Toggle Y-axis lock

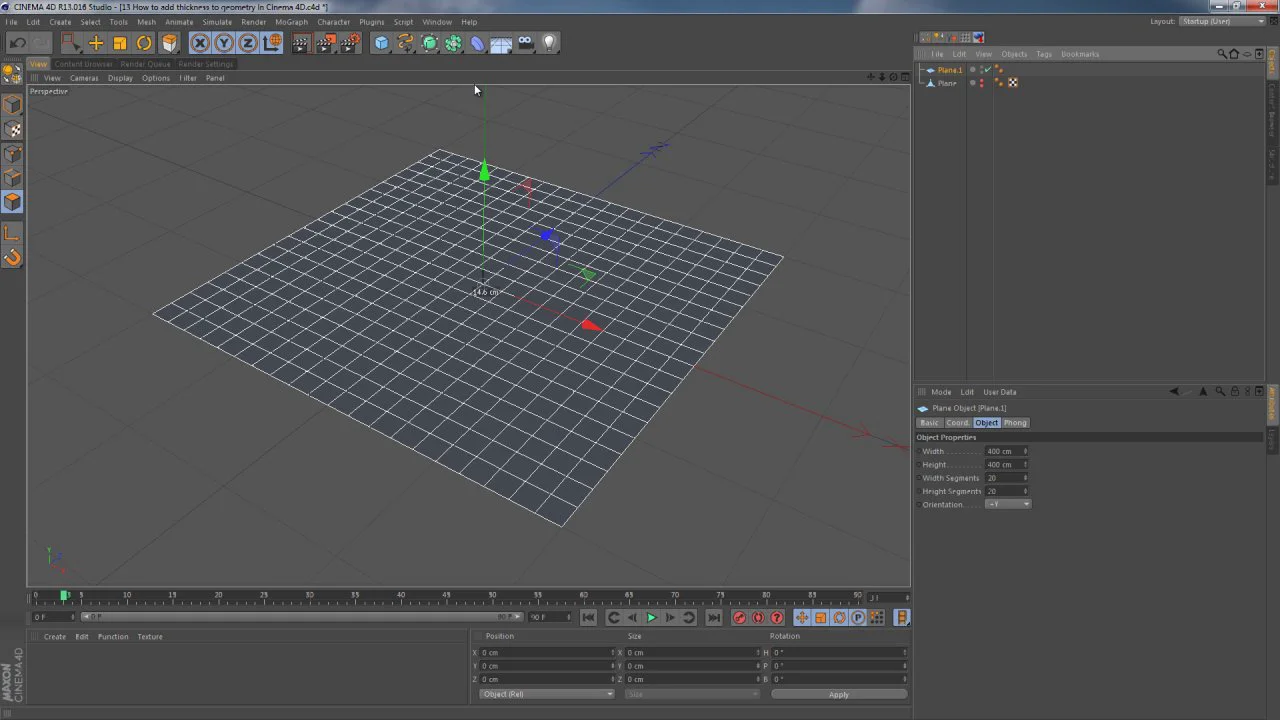pyautogui.click(x=224, y=43)
